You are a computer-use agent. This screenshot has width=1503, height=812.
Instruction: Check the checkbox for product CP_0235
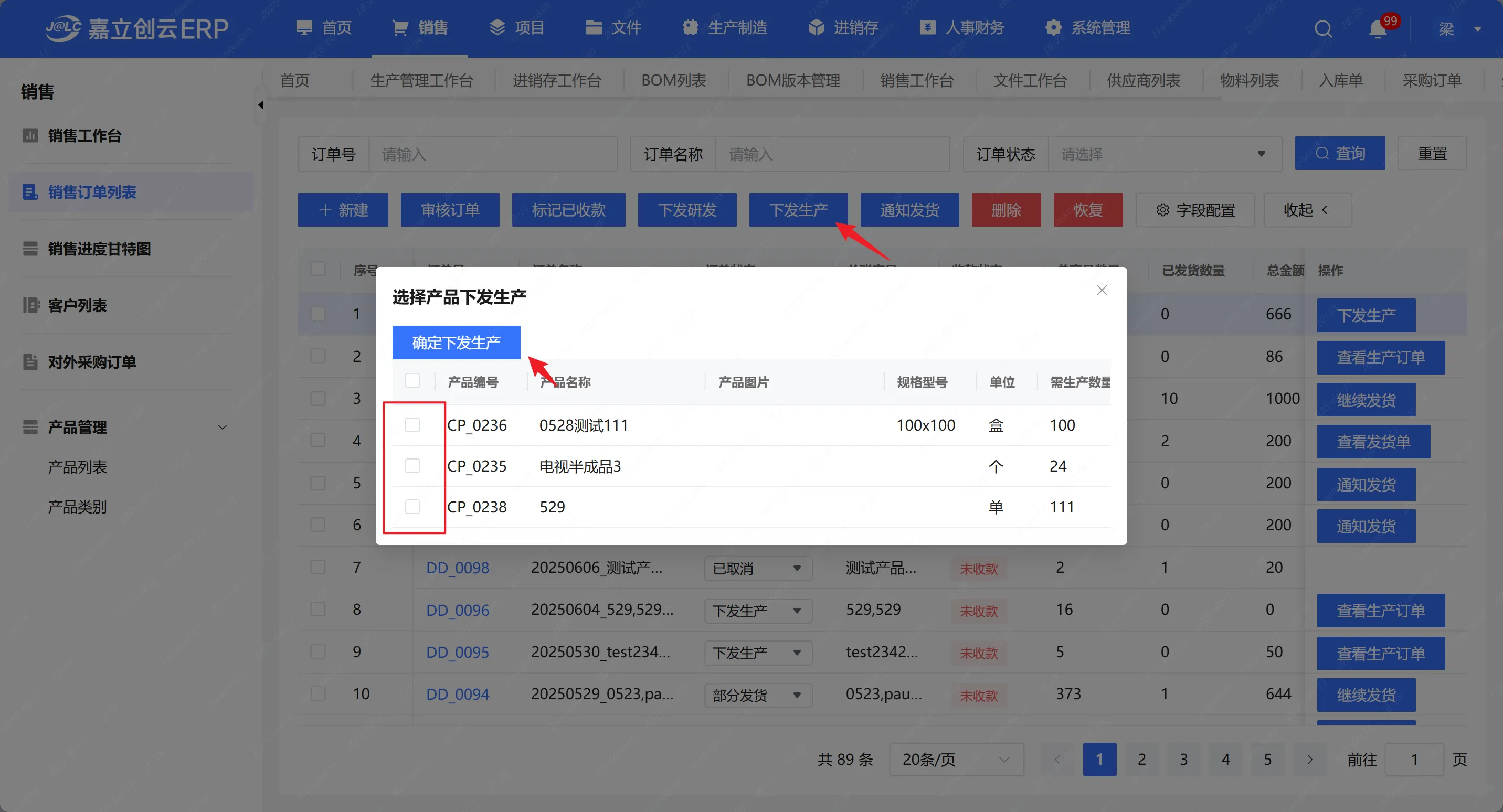(412, 465)
